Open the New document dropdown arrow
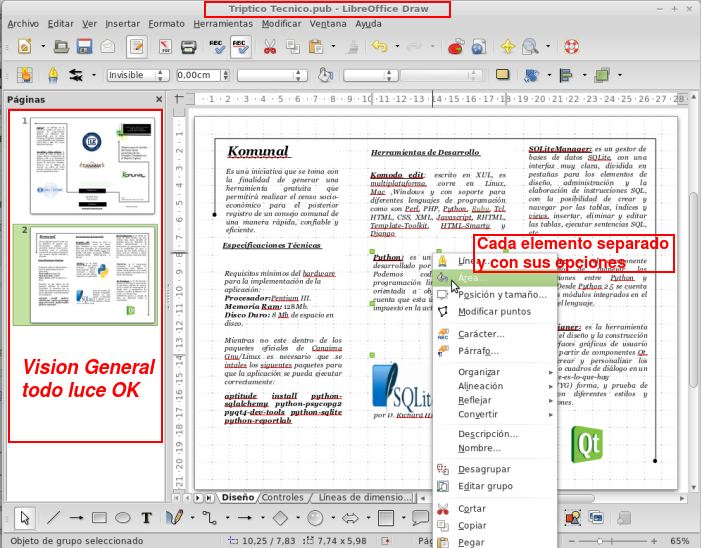Screen dimensions: 701x548 coord(43,46)
